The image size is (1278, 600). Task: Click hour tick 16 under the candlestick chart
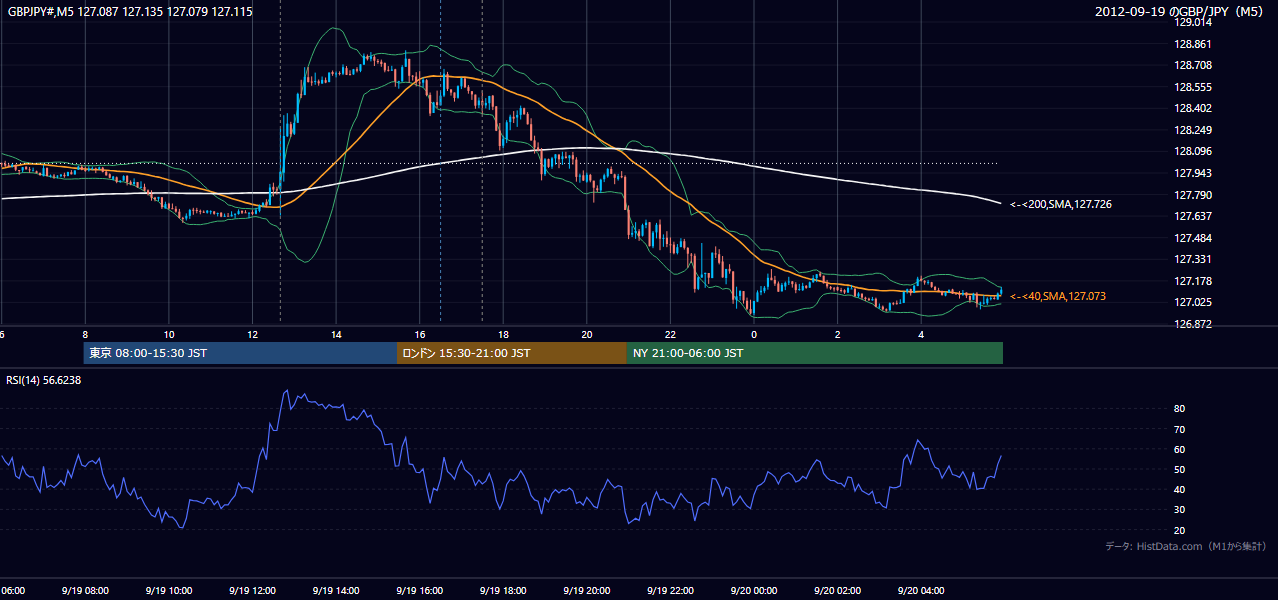tap(420, 335)
